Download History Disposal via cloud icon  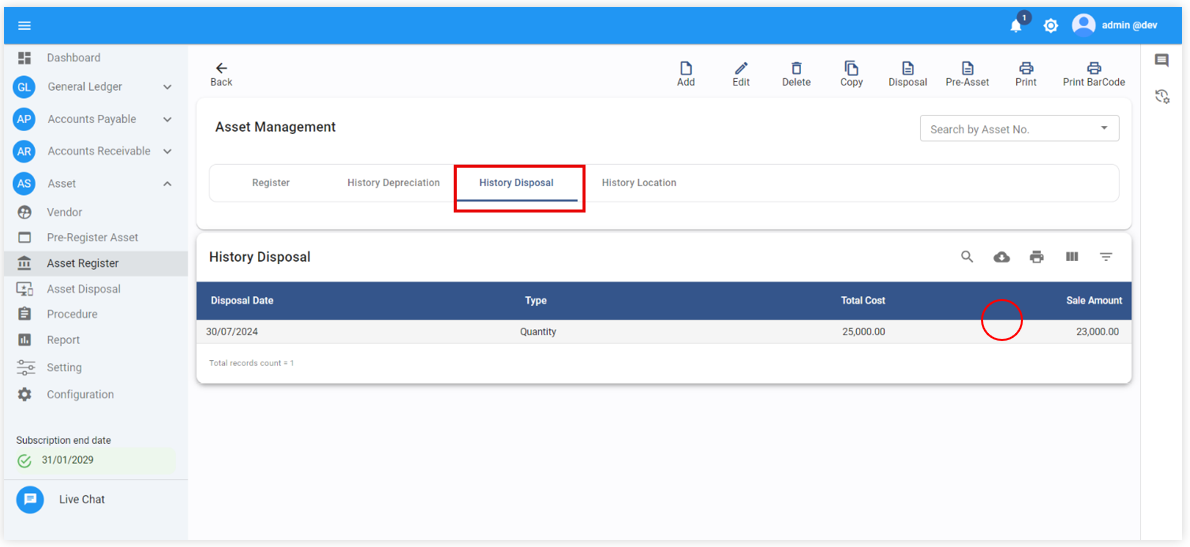point(1001,257)
